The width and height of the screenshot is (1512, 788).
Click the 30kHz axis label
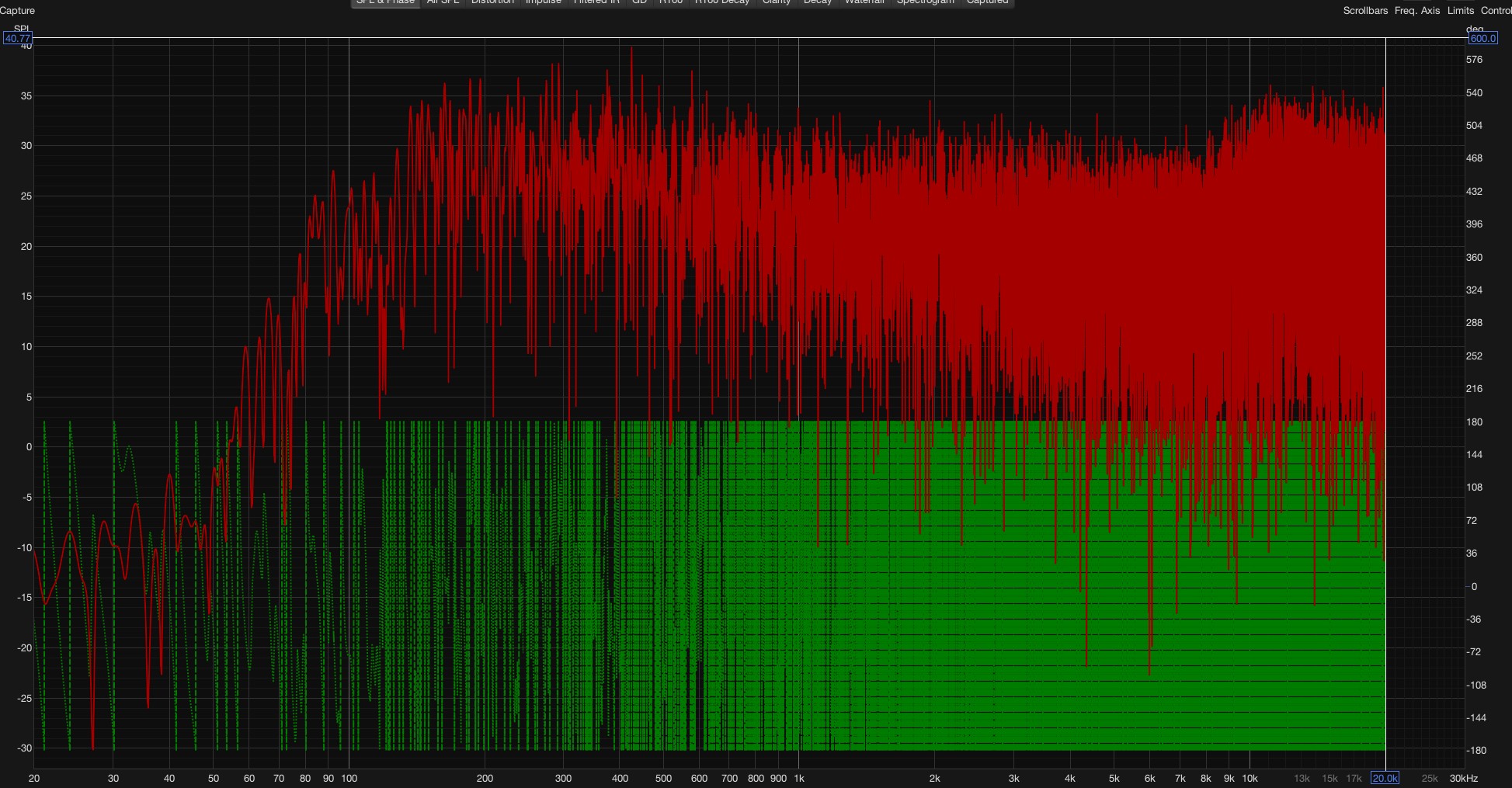(1464, 778)
